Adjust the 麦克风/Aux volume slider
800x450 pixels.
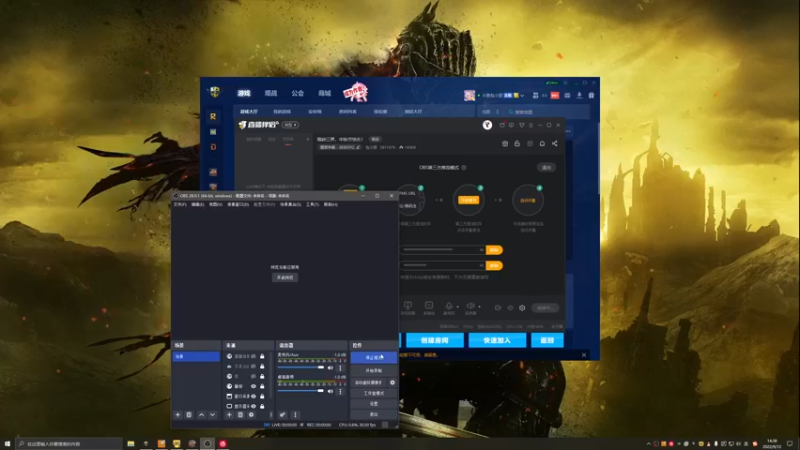click(x=301, y=367)
